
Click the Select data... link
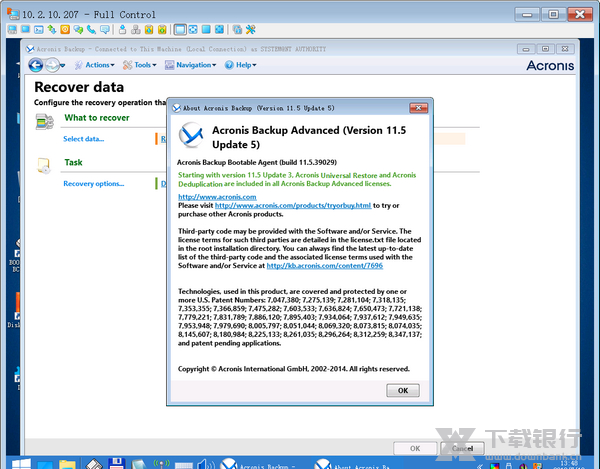pyautogui.click(x=83, y=139)
